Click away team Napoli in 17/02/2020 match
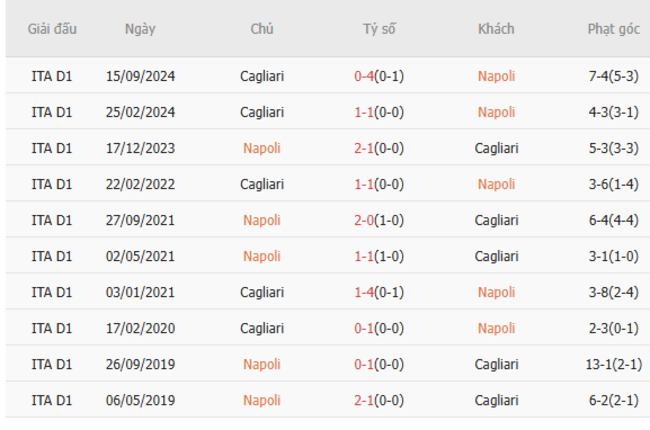The width and height of the screenshot is (650, 430). [496, 328]
